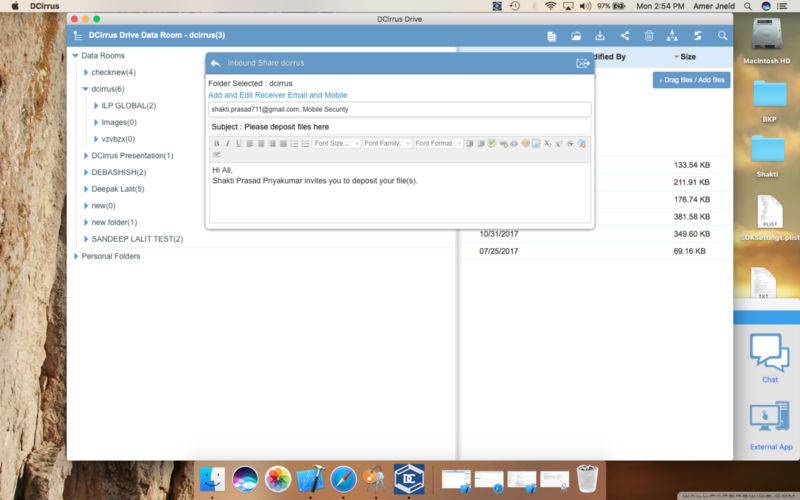Expand the Images(0) folder arrow
The height and width of the screenshot is (500, 800).
tap(96, 122)
